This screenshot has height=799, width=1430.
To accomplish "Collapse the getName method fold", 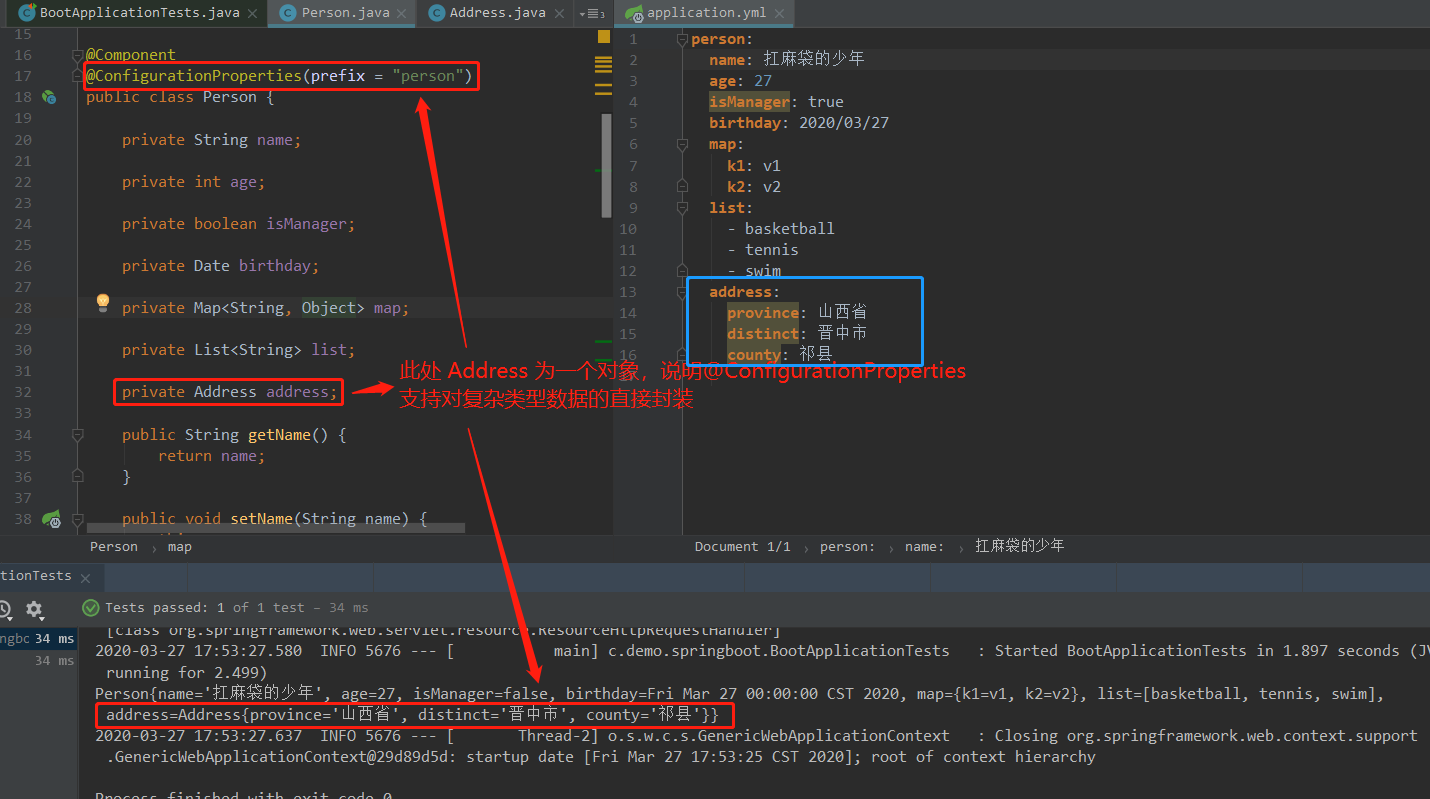I will pyautogui.click(x=76, y=435).
